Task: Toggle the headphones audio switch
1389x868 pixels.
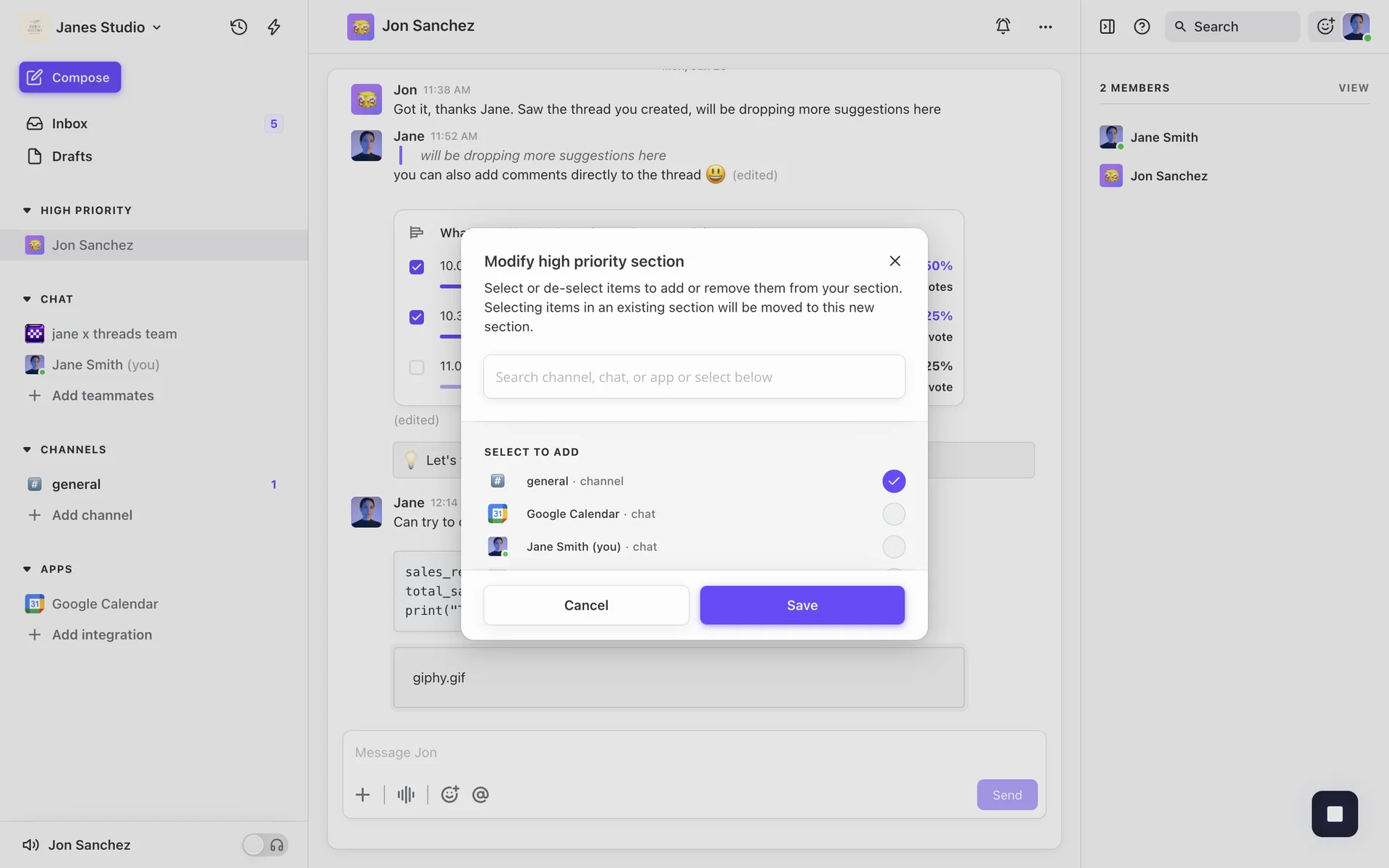Action: click(x=265, y=844)
